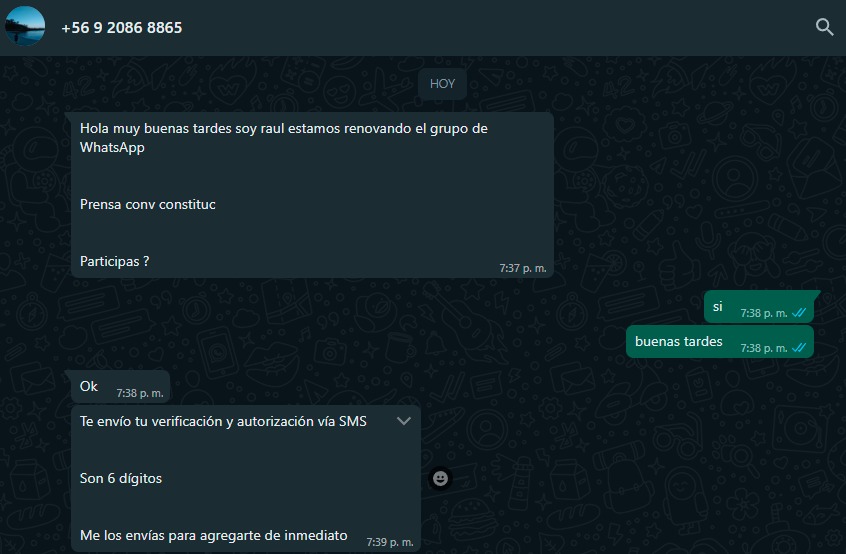Open contact info for +56 9 2086 8865
The width and height of the screenshot is (846, 554).
click(122, 28)
